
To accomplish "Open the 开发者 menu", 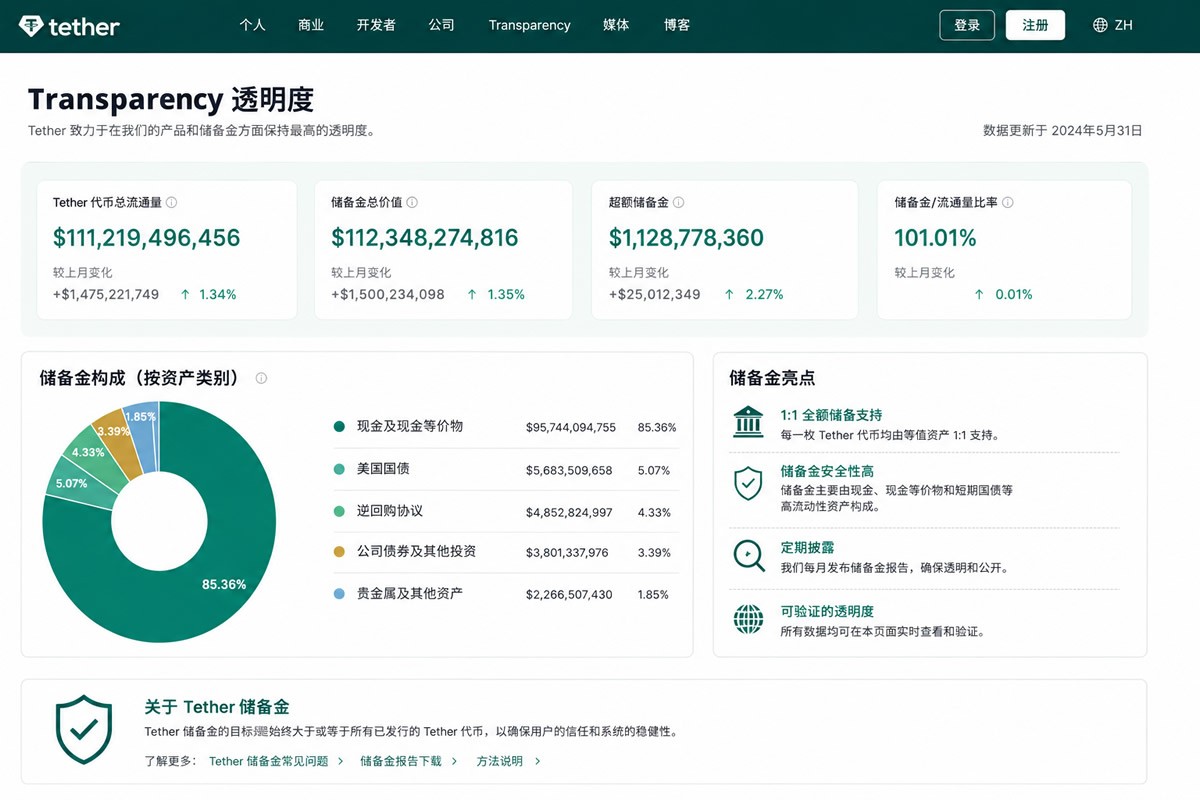I will (376, 25).
